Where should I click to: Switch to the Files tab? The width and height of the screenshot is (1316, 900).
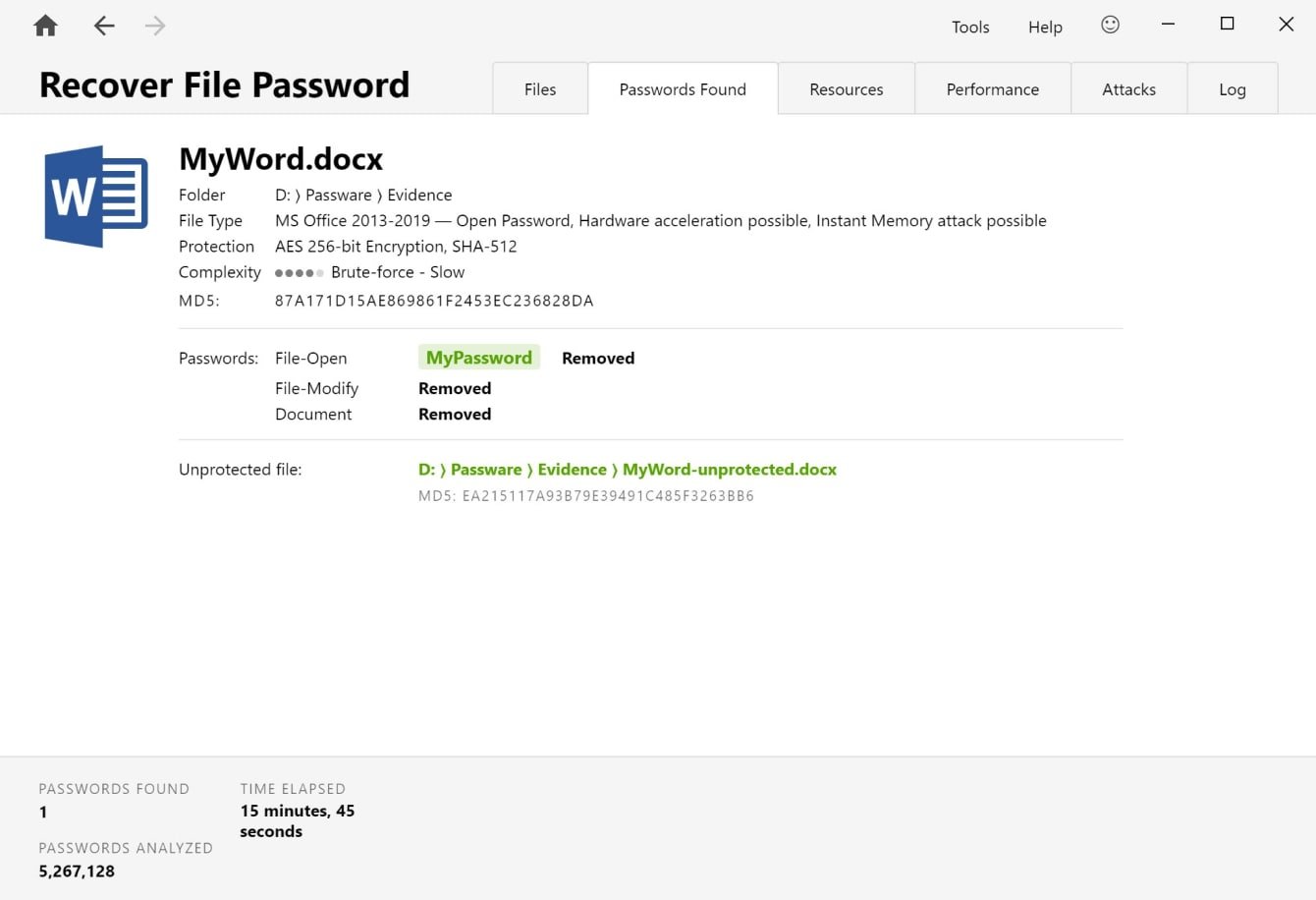(x=539, y=89)
